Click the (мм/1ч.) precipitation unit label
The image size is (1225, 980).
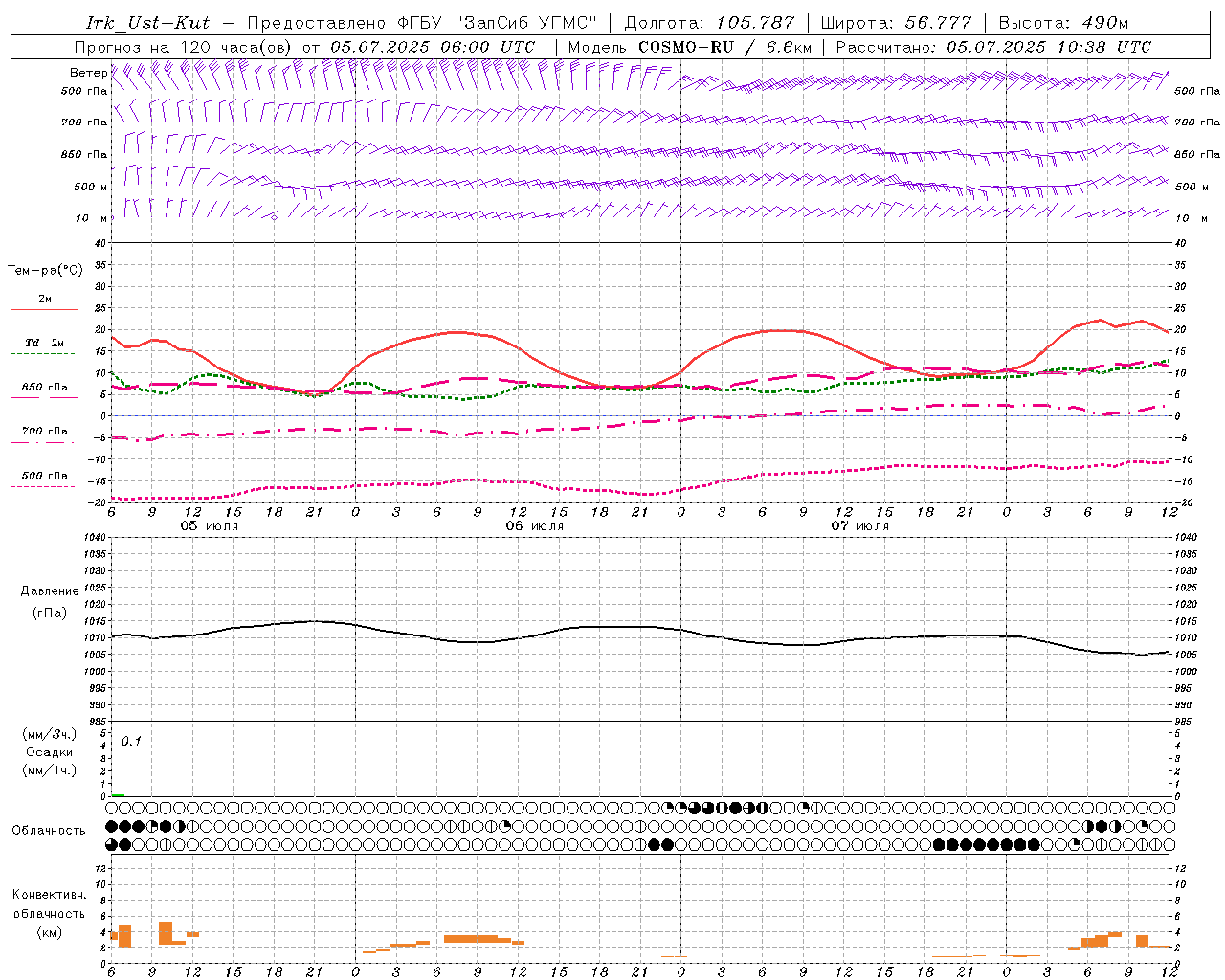click(50, 770)
